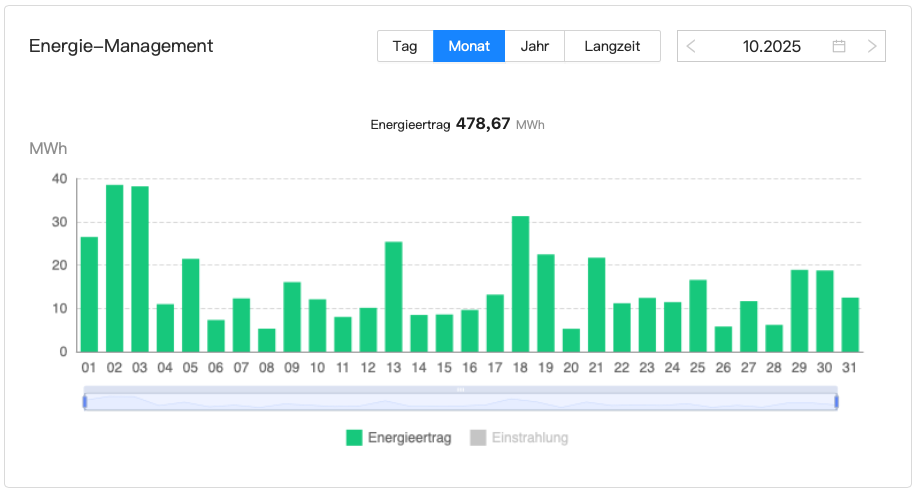Screen dimensions: 915x493
Task: Click the bar for day 18
Action: [520, 284]
